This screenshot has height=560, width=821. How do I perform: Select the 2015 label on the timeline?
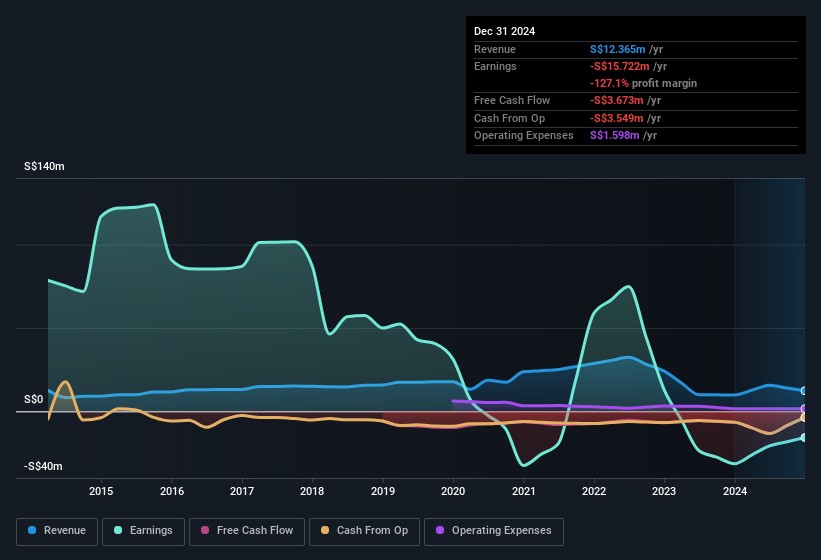pos(101,491)
